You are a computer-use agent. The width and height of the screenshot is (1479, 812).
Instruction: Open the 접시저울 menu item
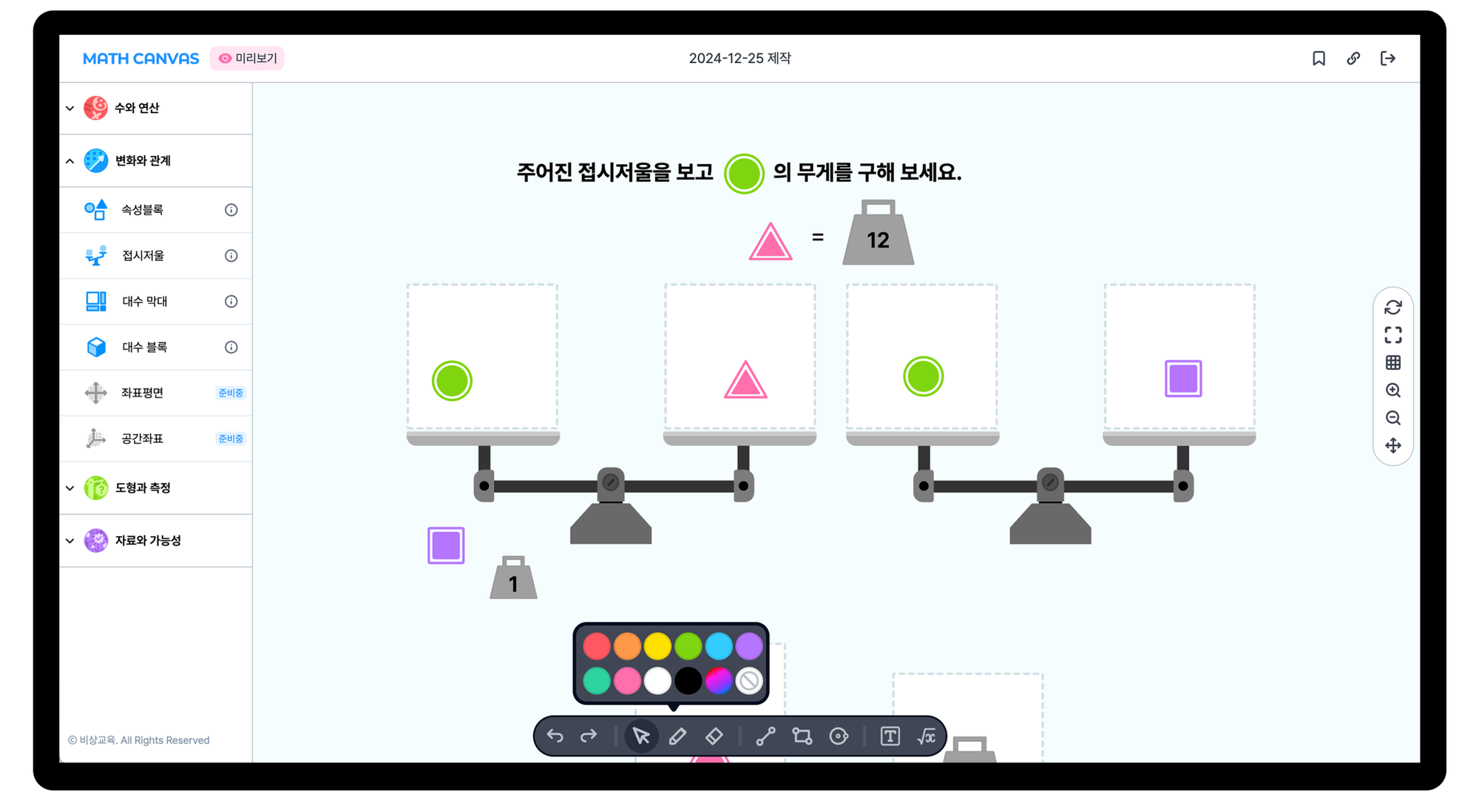pyautogui.click(x=143, y=256)
